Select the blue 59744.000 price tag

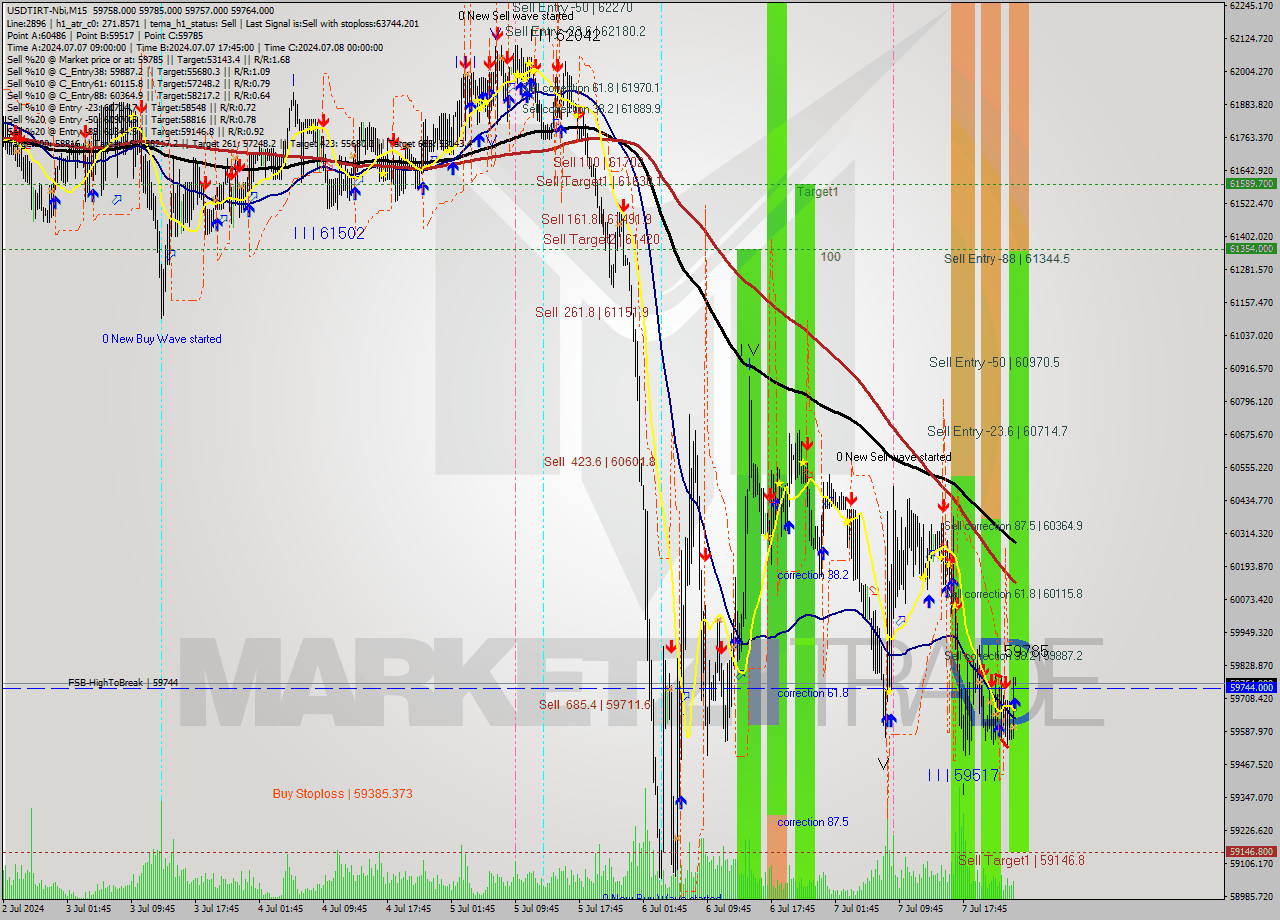point(1251,687)
